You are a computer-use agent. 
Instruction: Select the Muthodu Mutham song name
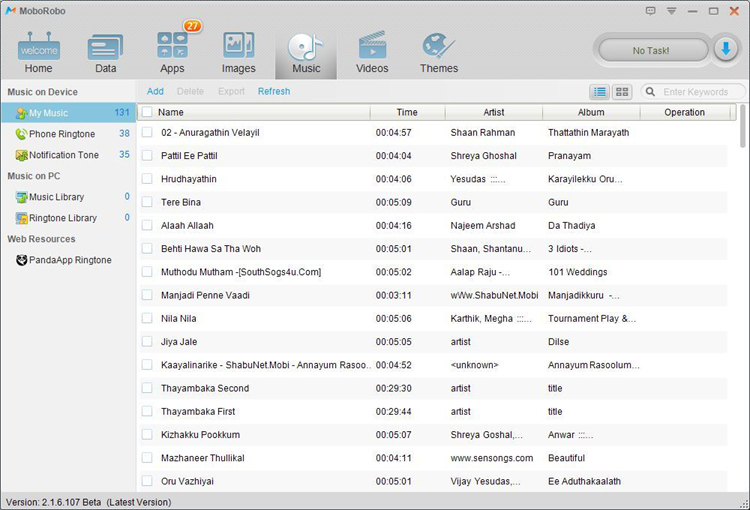(241, 272)
